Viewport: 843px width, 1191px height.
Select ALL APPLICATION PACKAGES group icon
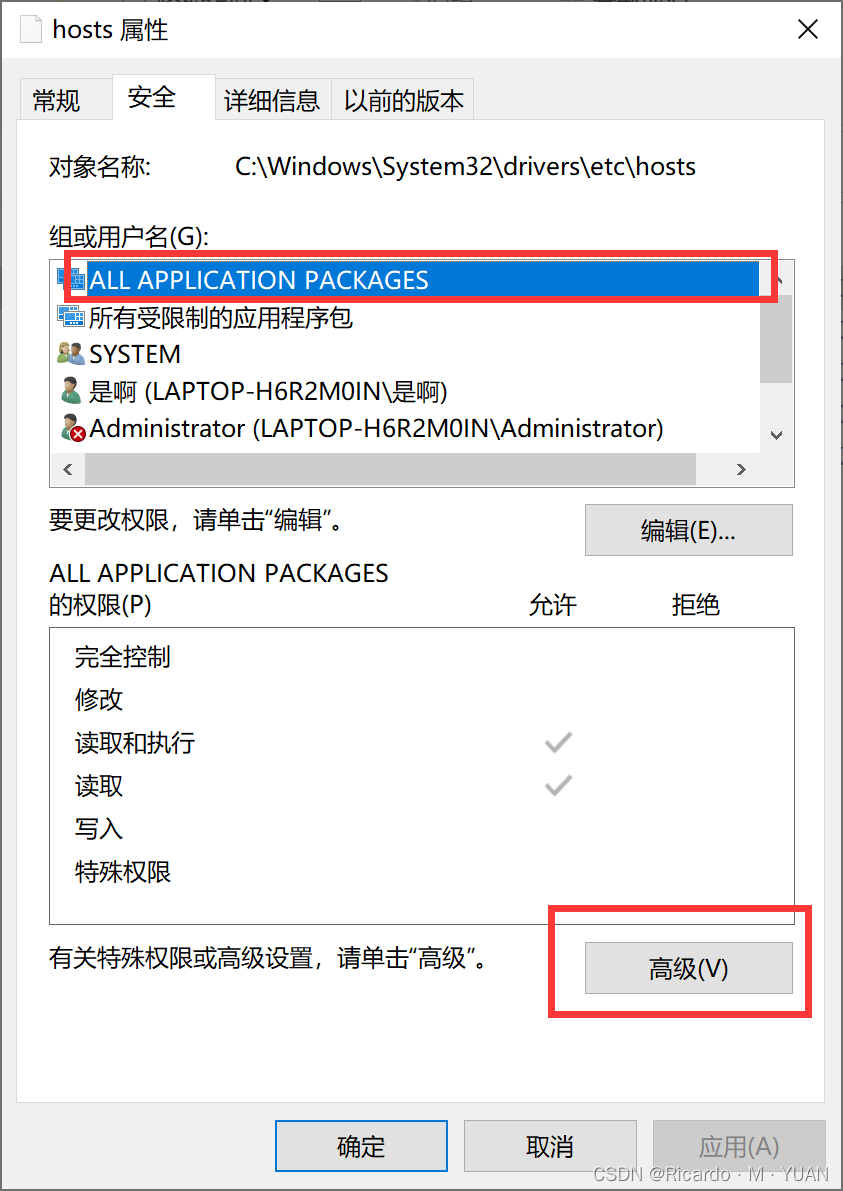pos(71,280)
